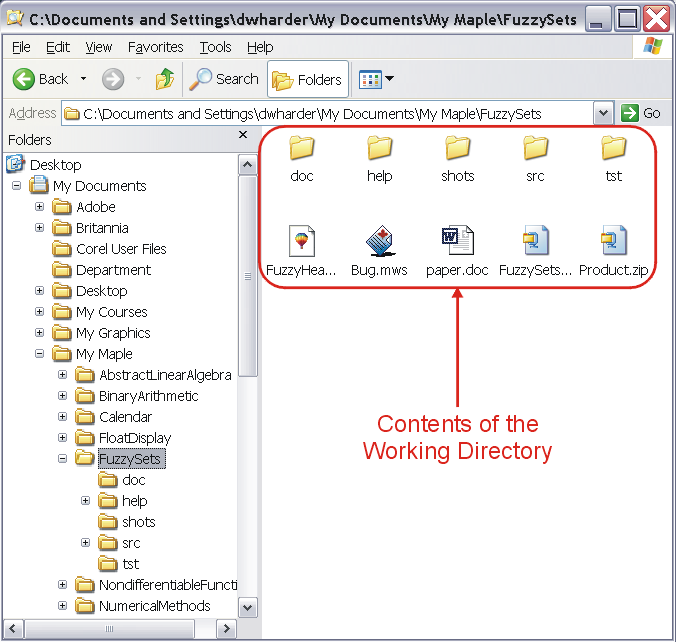Image resolution: width=676 pixels, height=642 pixels.
Task: Click the Search toolbar button
Action: coord(225,79)
